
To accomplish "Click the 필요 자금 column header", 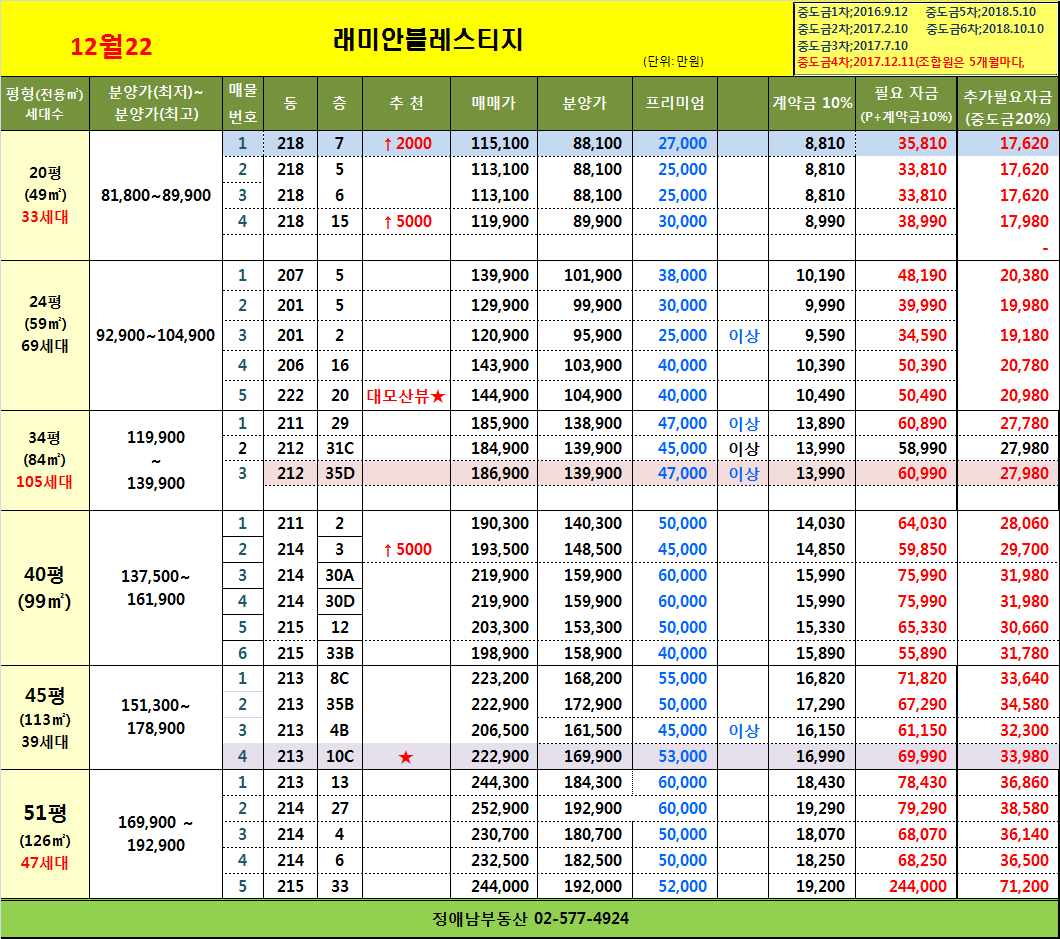I will point(906,103).
